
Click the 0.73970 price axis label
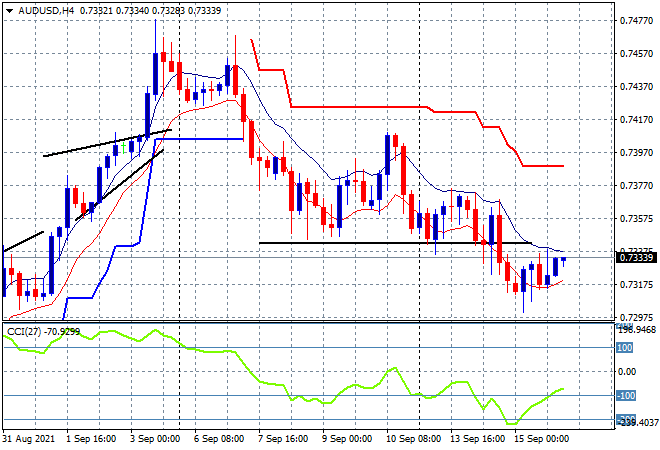pyautogui.click(x=636, y=152)
